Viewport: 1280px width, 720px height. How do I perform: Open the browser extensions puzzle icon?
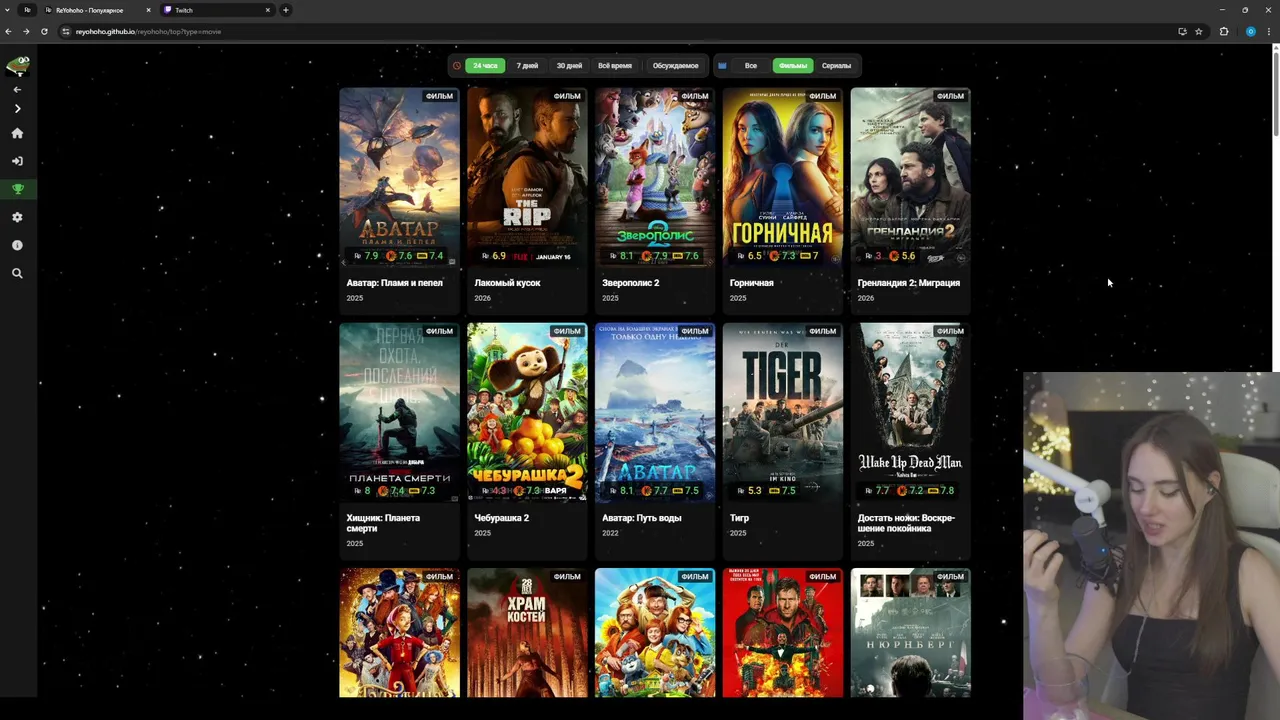pyautogui.click(x=1224, y=31)
